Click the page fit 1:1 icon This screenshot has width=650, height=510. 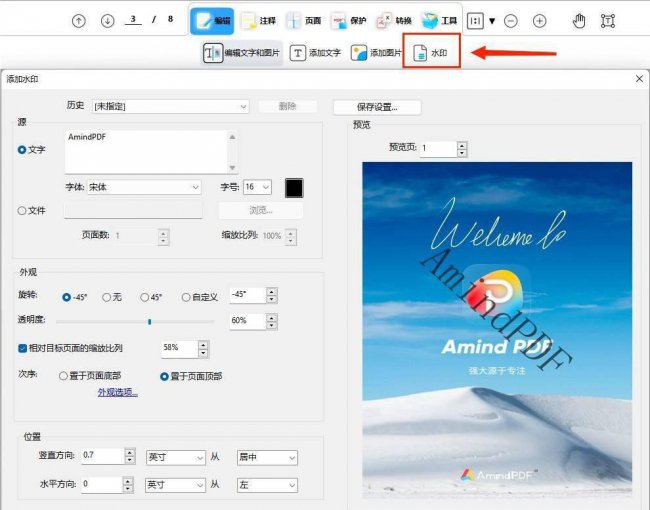(x=475, y=21)
